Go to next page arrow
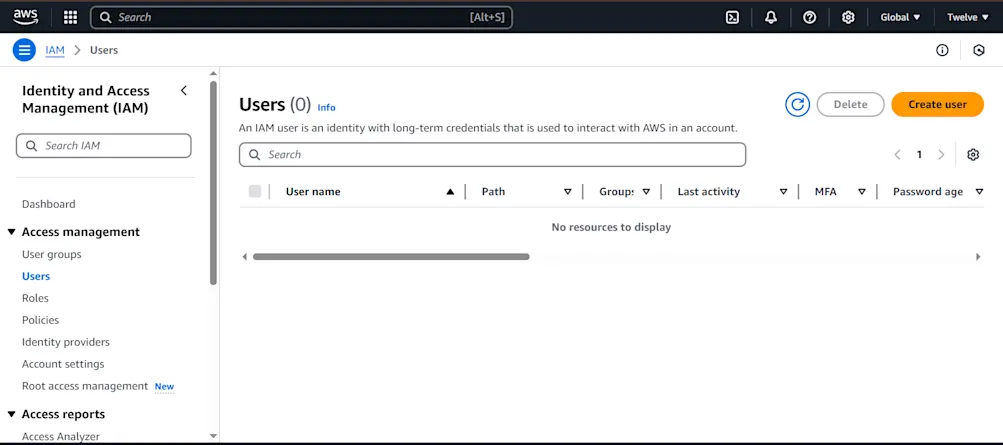Viewport: 1003px width, 445px height. tap(941, 154)
